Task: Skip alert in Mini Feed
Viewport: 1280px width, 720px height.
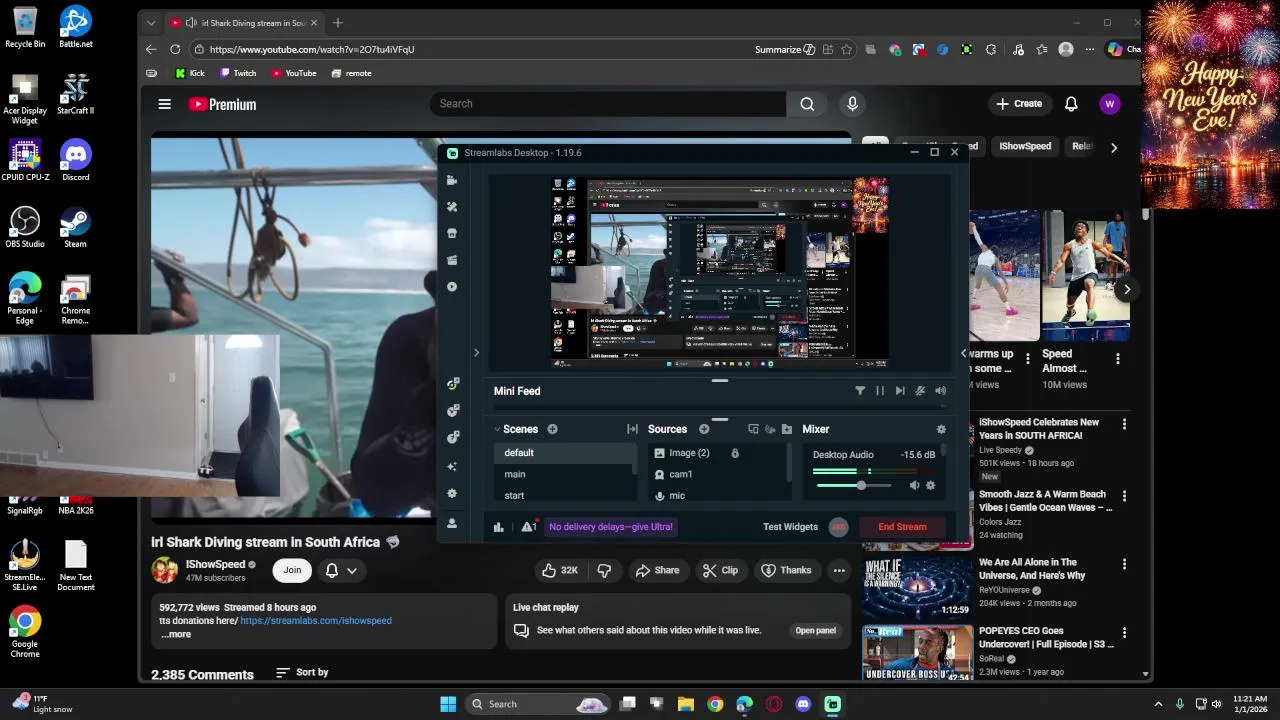Action: coord(900,391)
